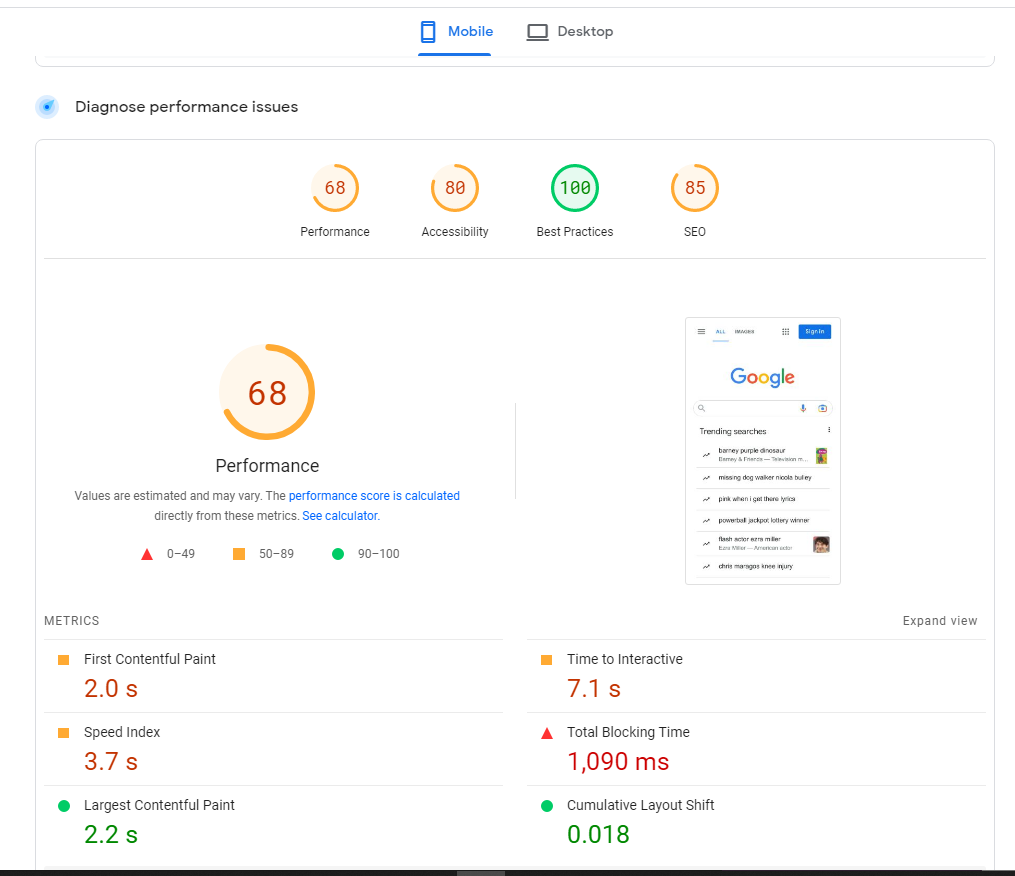The height and width of the screenshot is (876, 1015).
Task: Select the Performance 68 score gauge at top
Action: point(335,188)
